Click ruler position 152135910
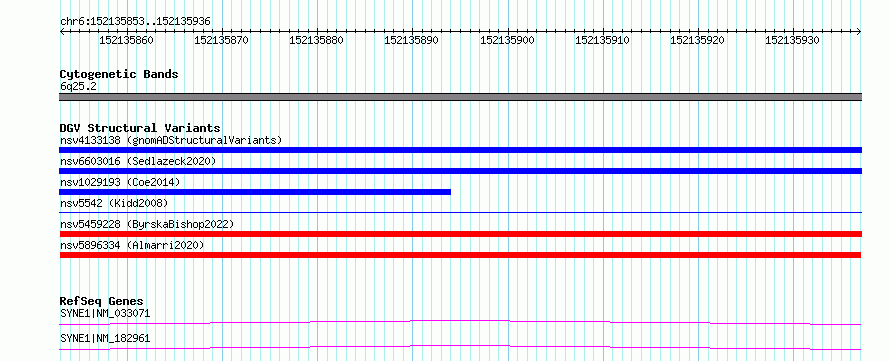890x361 pixels. 602,40
